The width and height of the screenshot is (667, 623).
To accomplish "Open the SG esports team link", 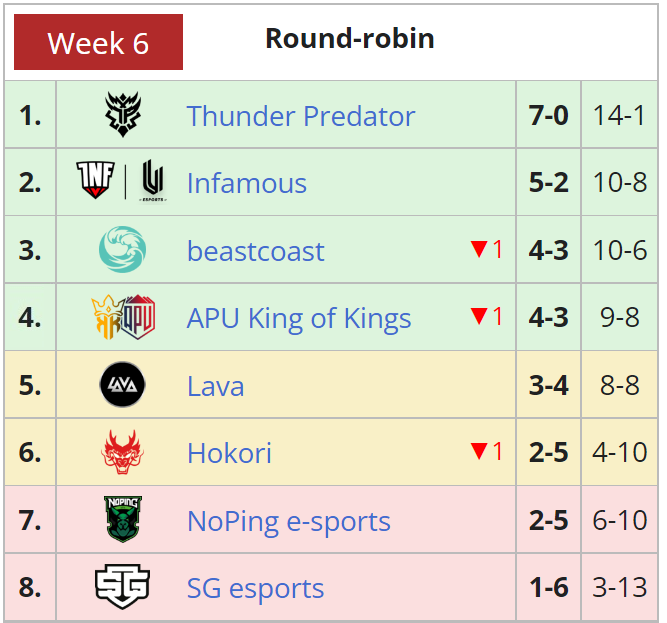I will tap(256, 589).
